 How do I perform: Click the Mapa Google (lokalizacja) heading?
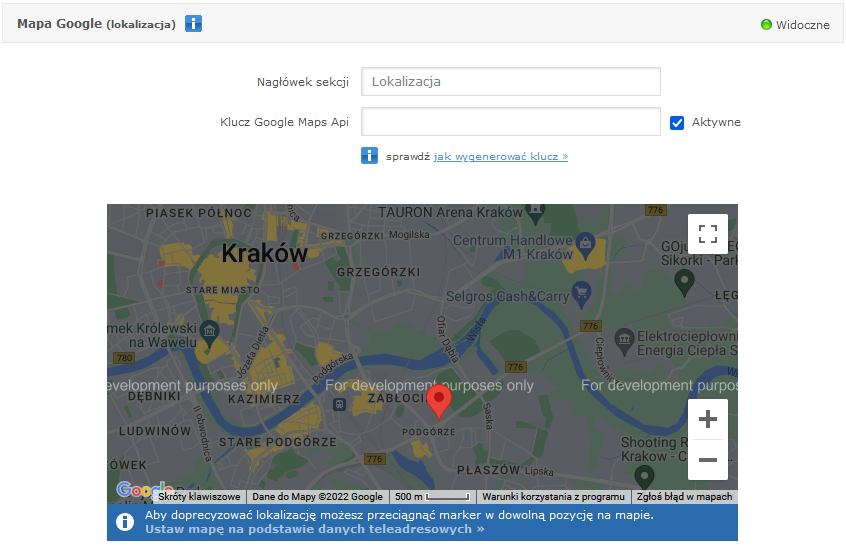[x=97, y=24]
